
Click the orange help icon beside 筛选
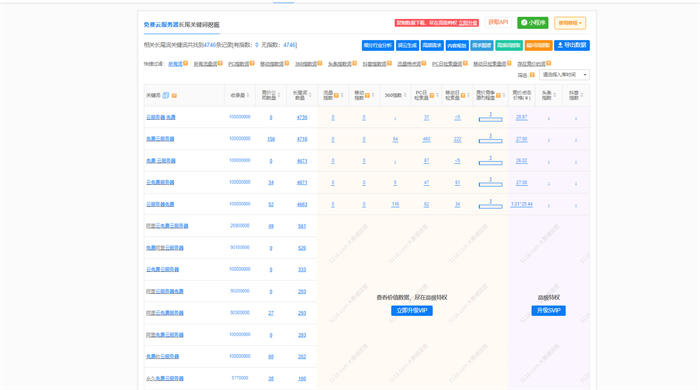(532, 75)
